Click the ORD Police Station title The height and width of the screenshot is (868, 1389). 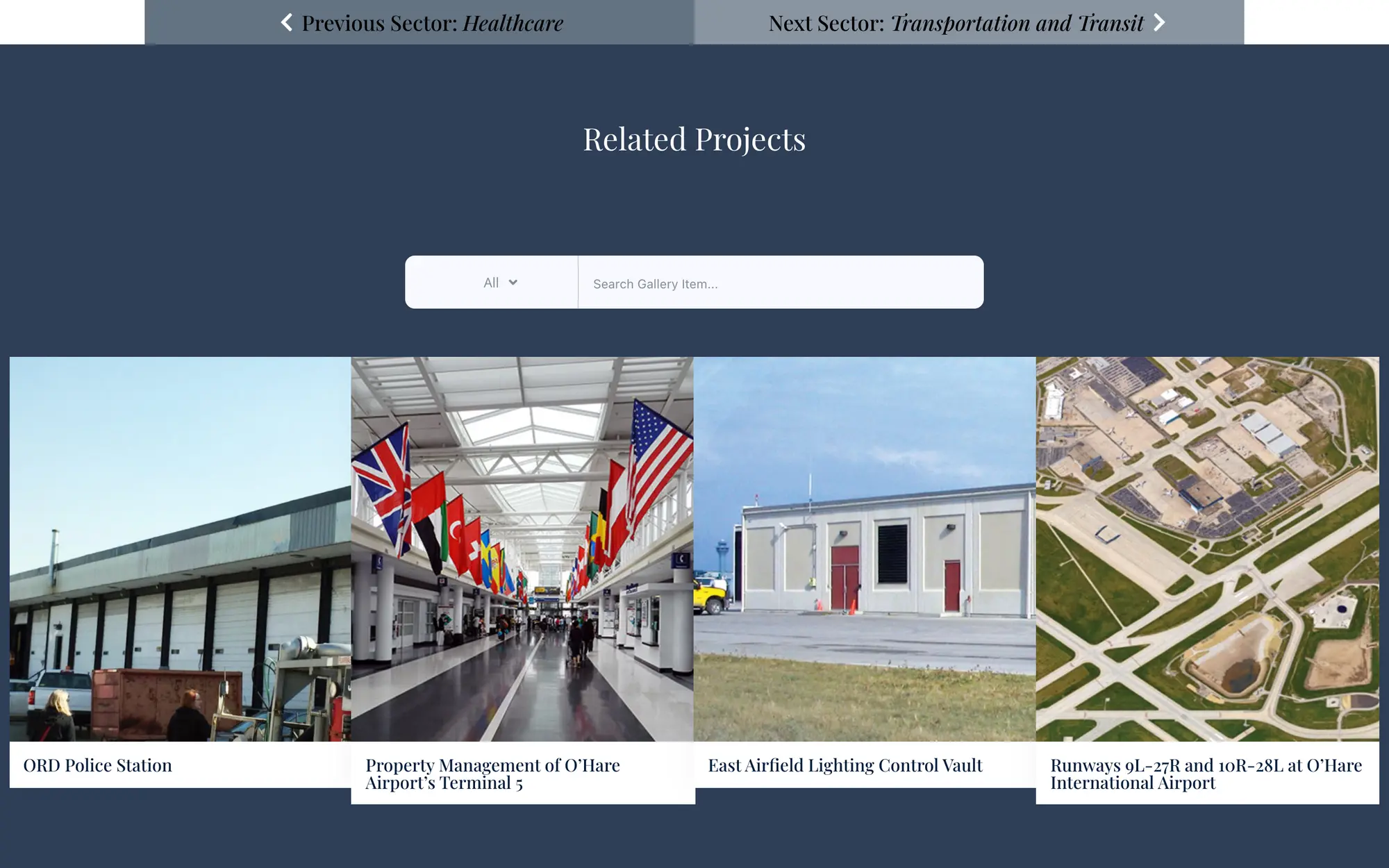(98, 765)
